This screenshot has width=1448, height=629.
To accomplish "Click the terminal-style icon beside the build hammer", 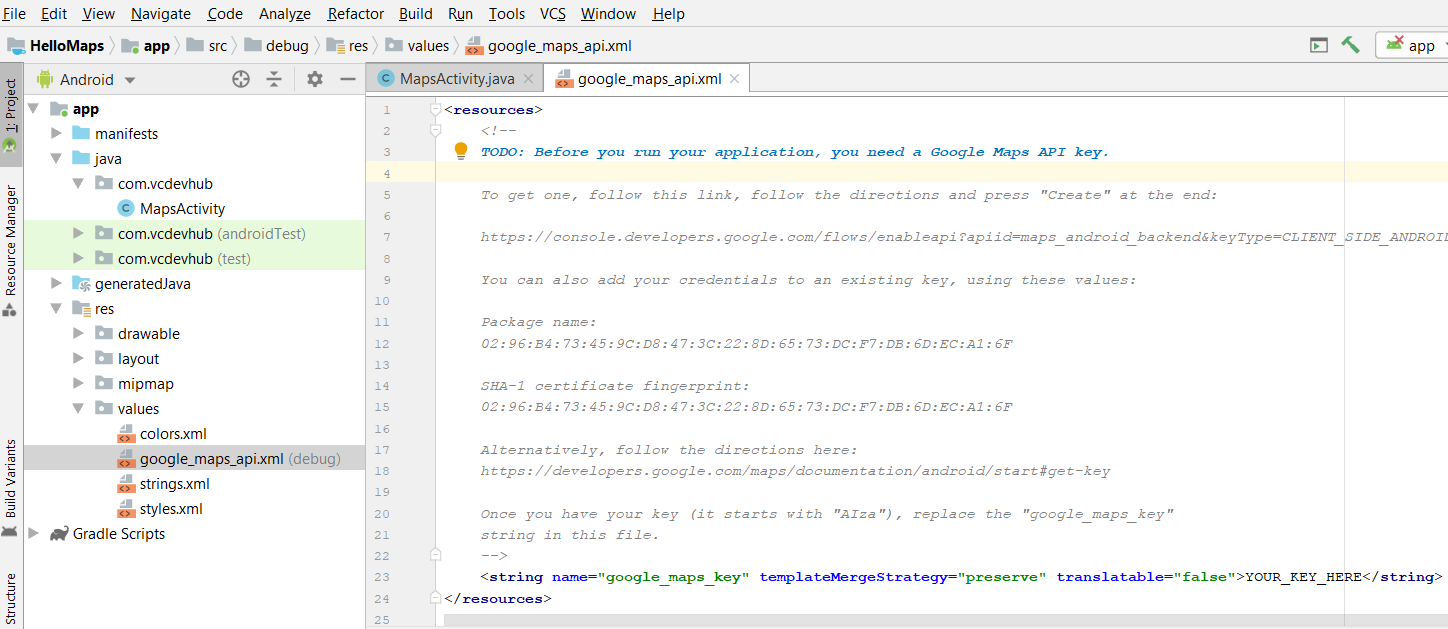I will click(x=1319, y=45).
